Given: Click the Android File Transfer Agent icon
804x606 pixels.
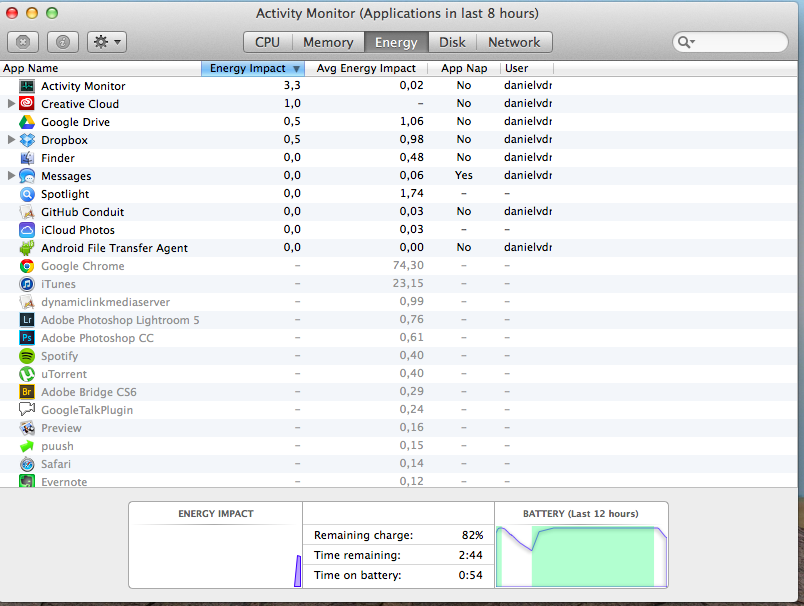Looking at the screenshot, I should (x=27, y=248).
